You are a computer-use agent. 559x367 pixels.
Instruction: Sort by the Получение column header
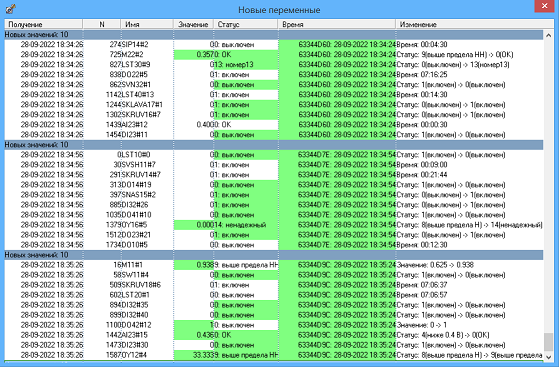click(x=43, y=24)
